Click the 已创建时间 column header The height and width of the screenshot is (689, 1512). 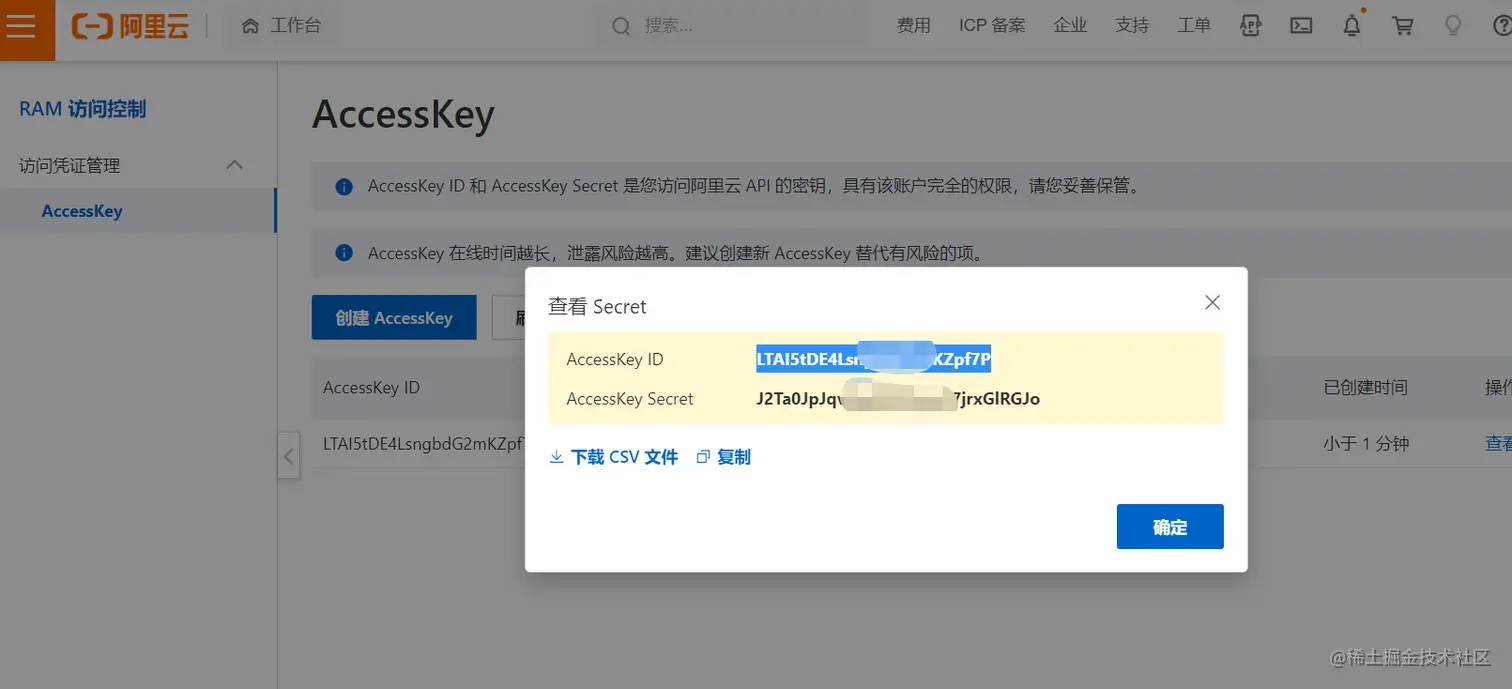[x=1365, y=387]
